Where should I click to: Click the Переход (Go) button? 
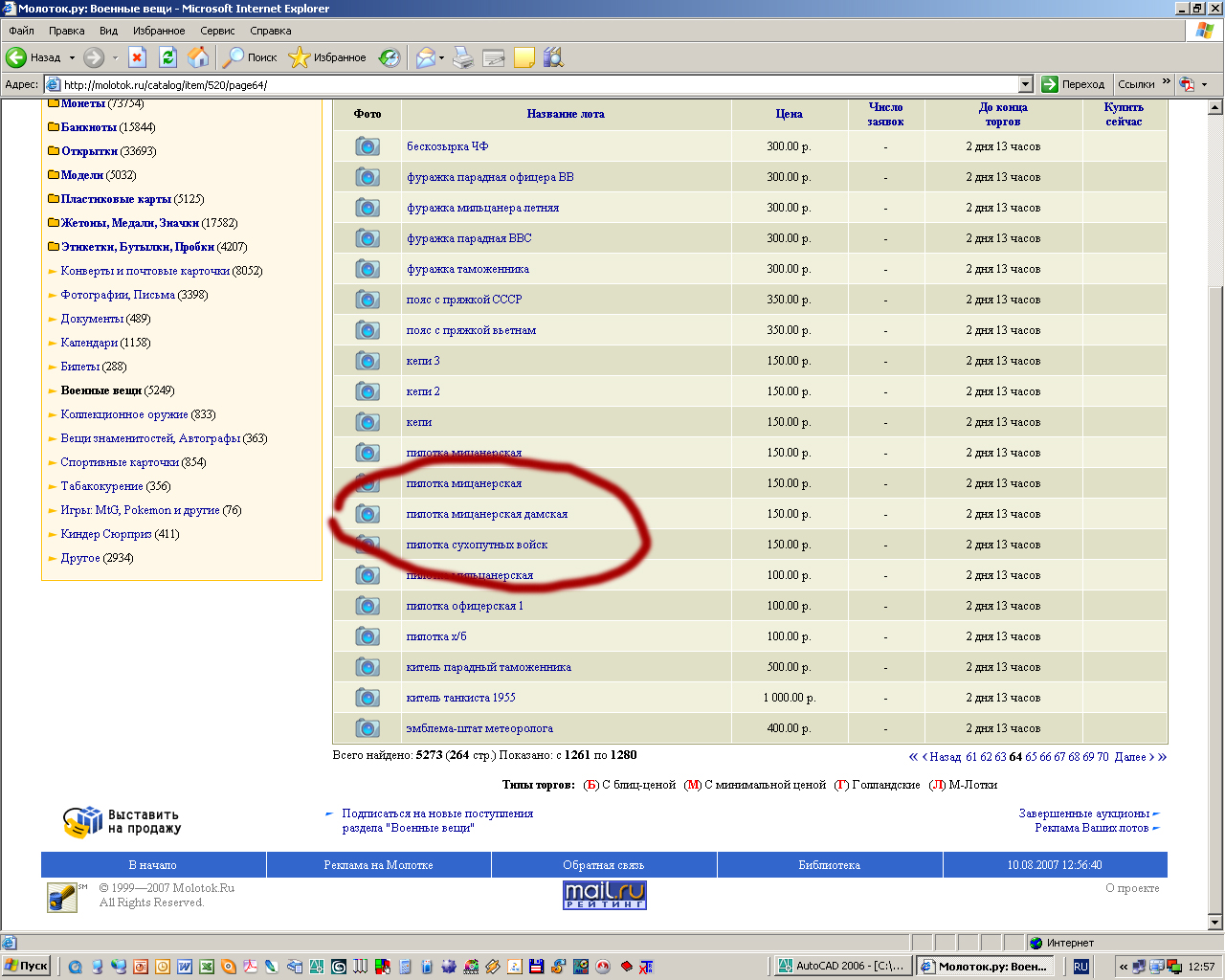1074,84
